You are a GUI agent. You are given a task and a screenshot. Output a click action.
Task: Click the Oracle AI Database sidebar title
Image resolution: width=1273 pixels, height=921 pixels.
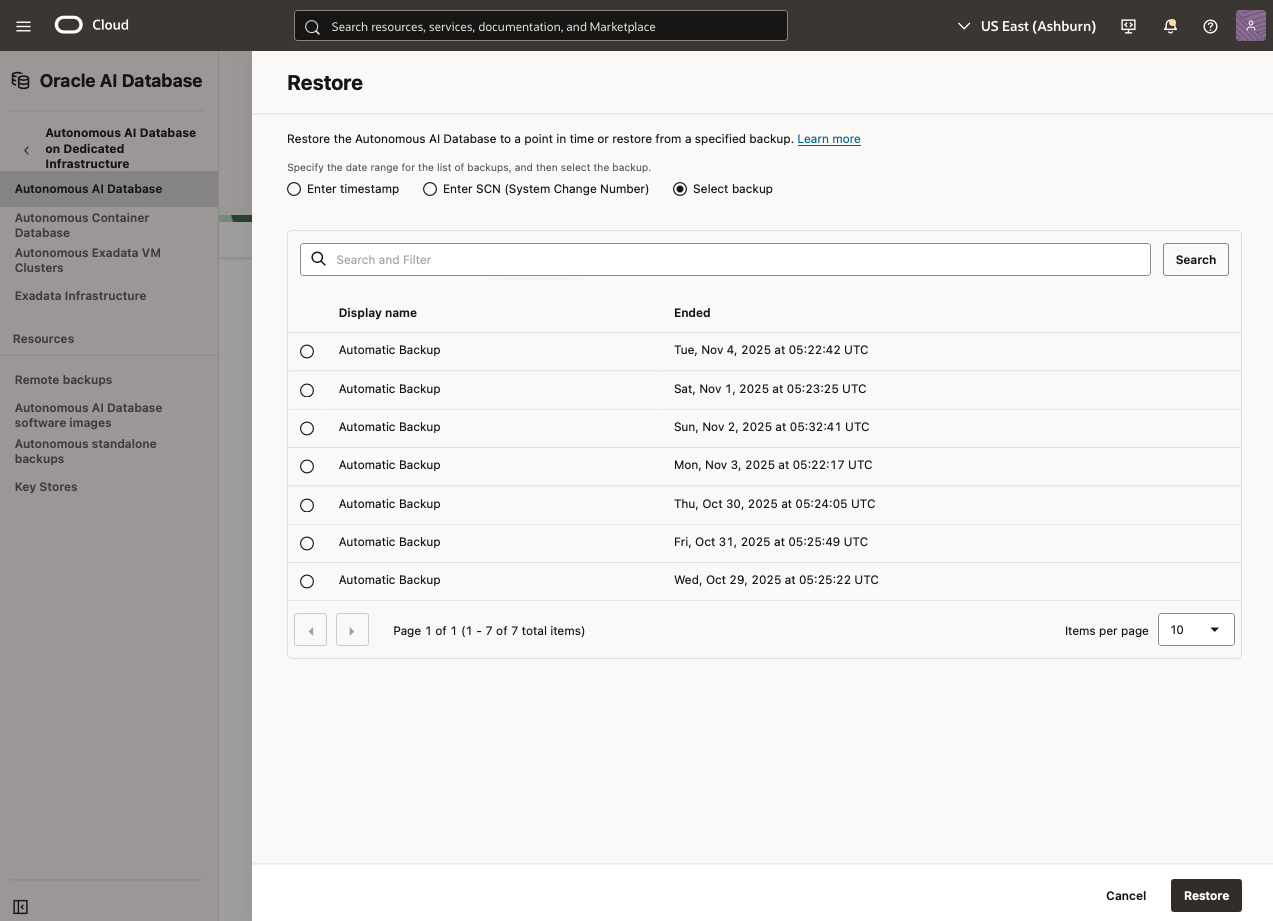pos(121,81)
